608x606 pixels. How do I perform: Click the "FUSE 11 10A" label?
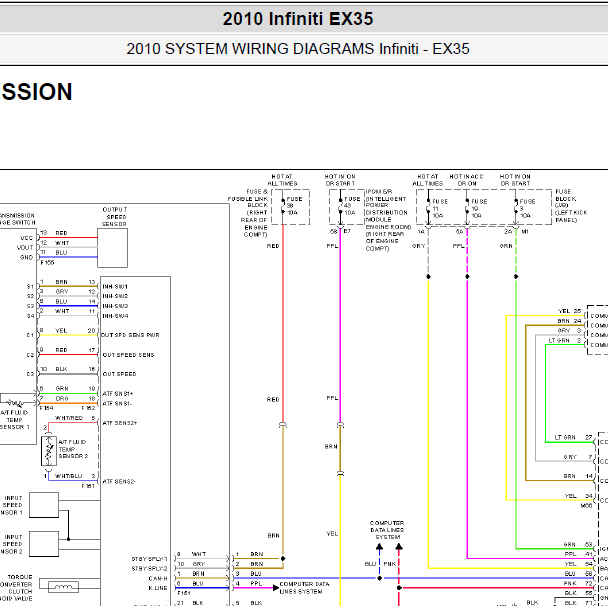point(440,209)
